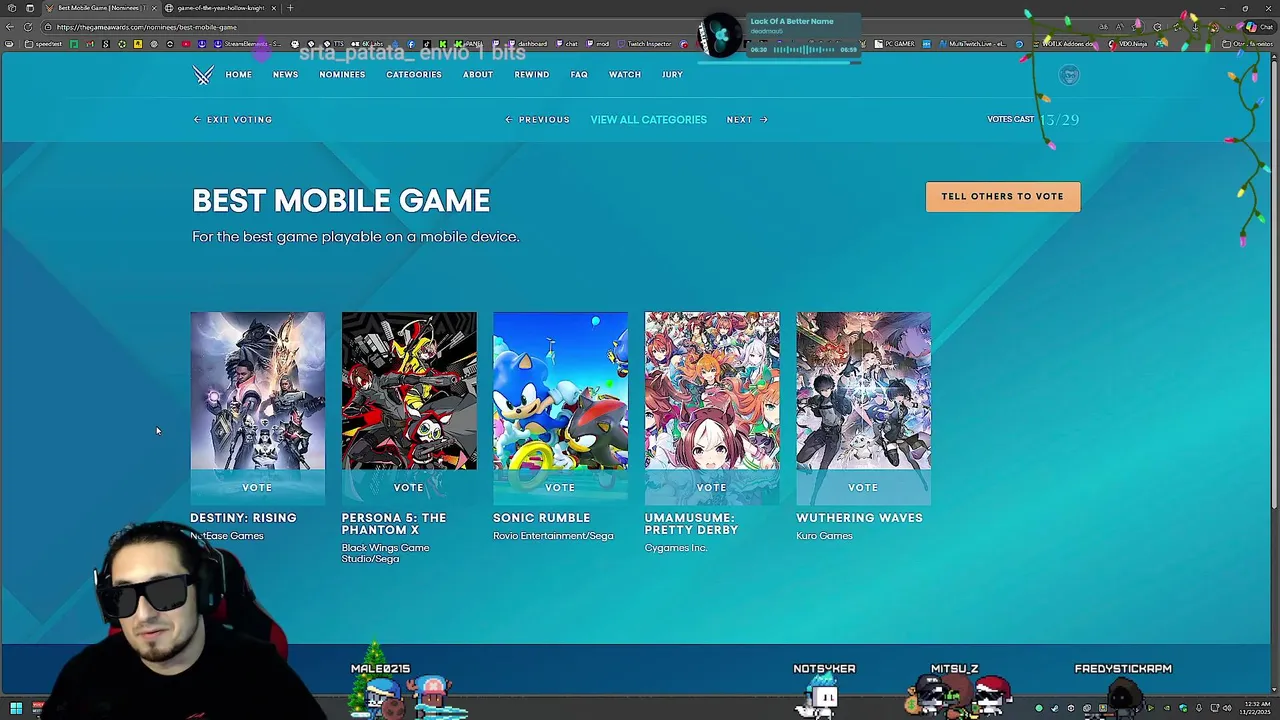Open the CATEGORIES nav item
The image size is (1280, 720).
pyautogui.click(x=414, y=75)
